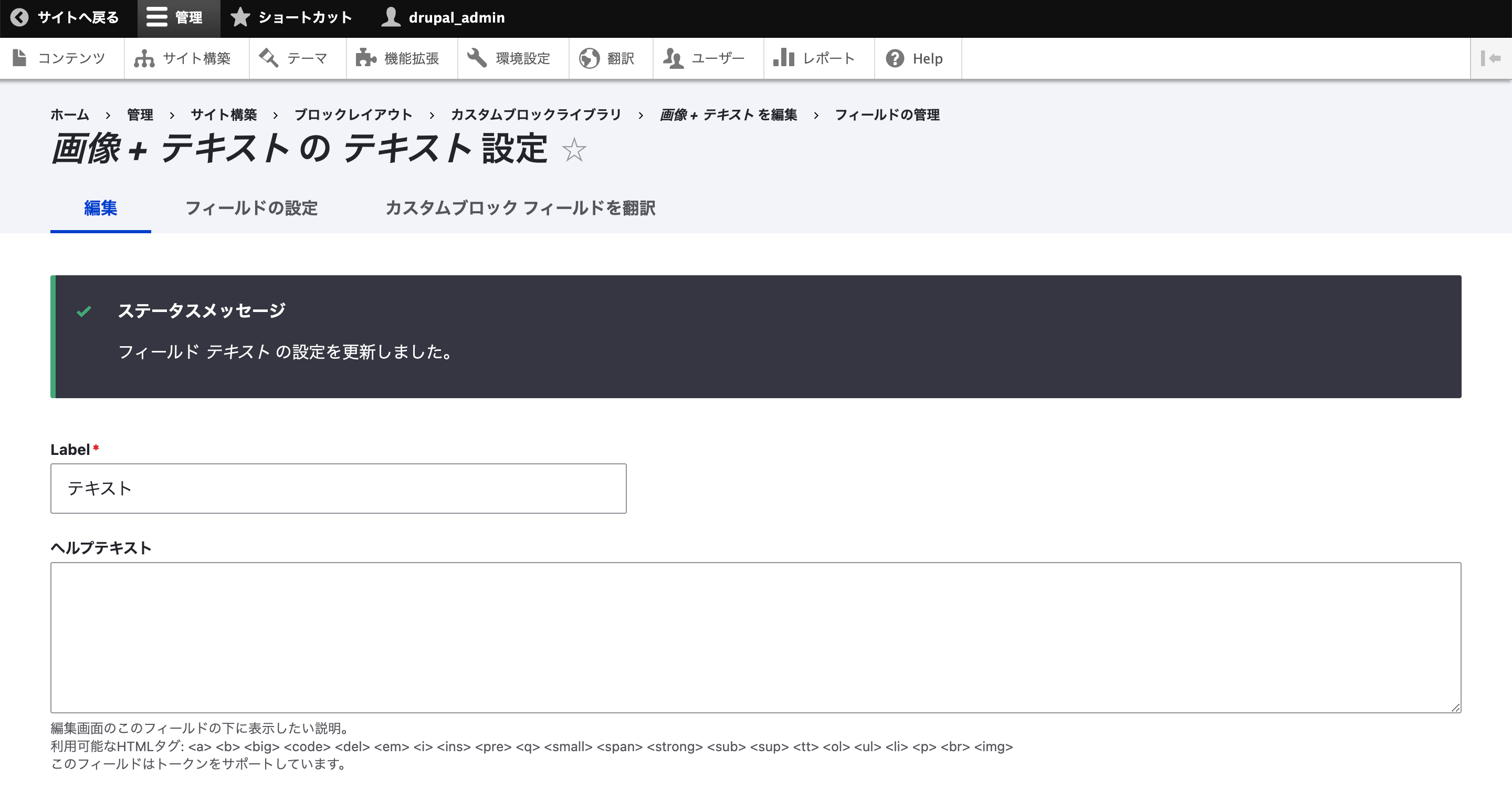Click into the ヘルプテキスト textarea
Image resolution: width=1512 pixels, height=789 pixels.
(x=755, y=637)
